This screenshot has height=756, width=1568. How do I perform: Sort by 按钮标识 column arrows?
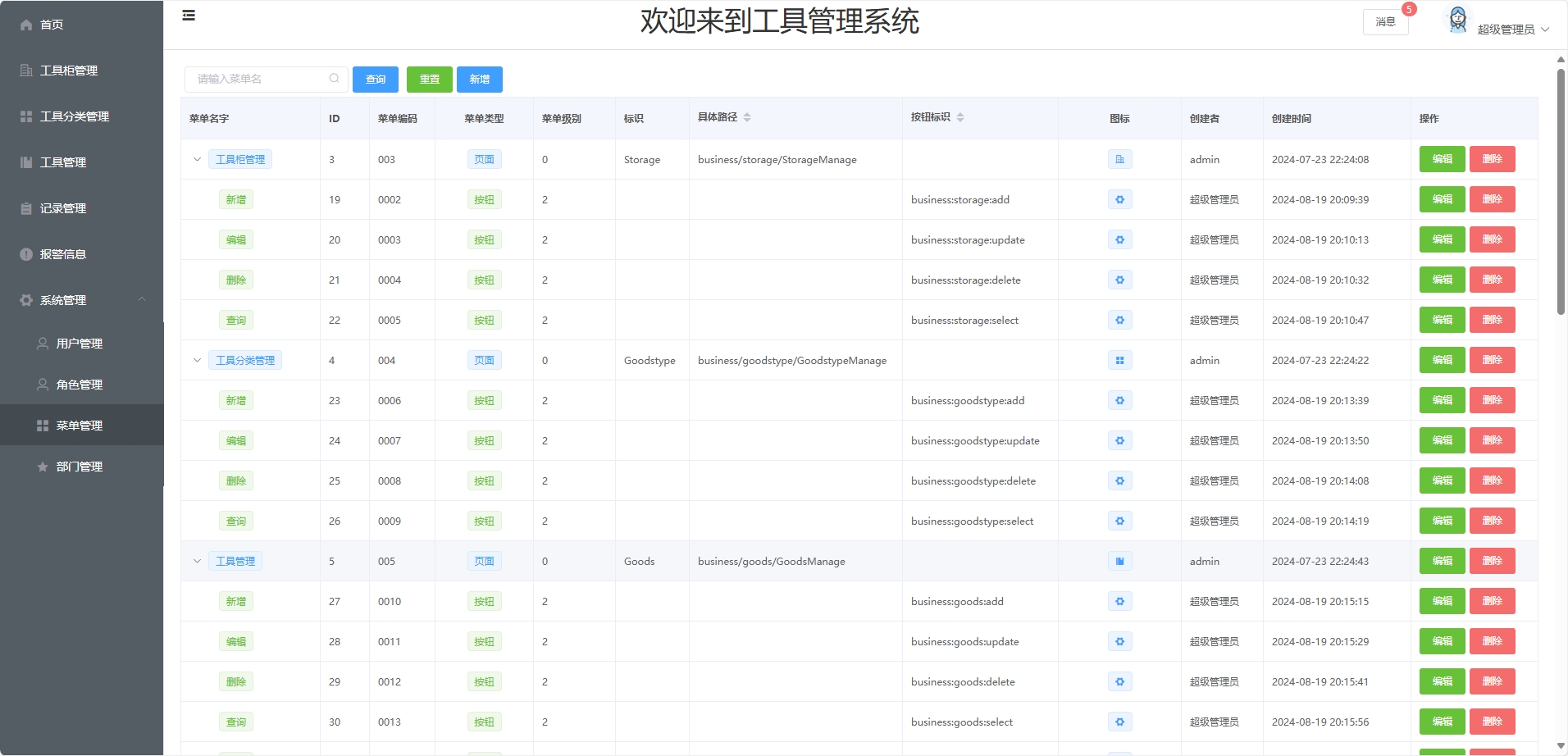tap(960, 118)
